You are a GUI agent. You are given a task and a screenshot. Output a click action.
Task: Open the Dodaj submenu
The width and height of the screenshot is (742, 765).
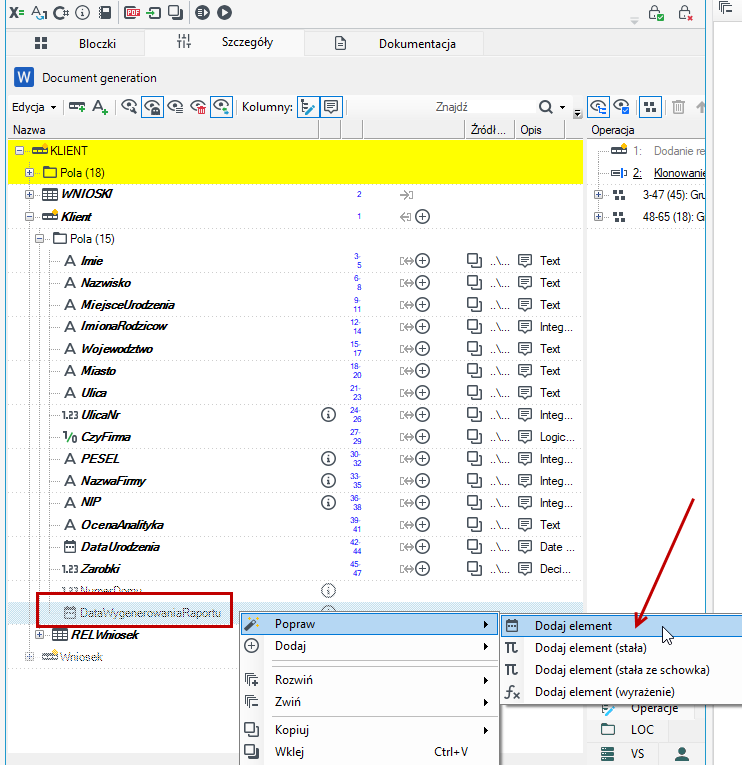point(370,646)
